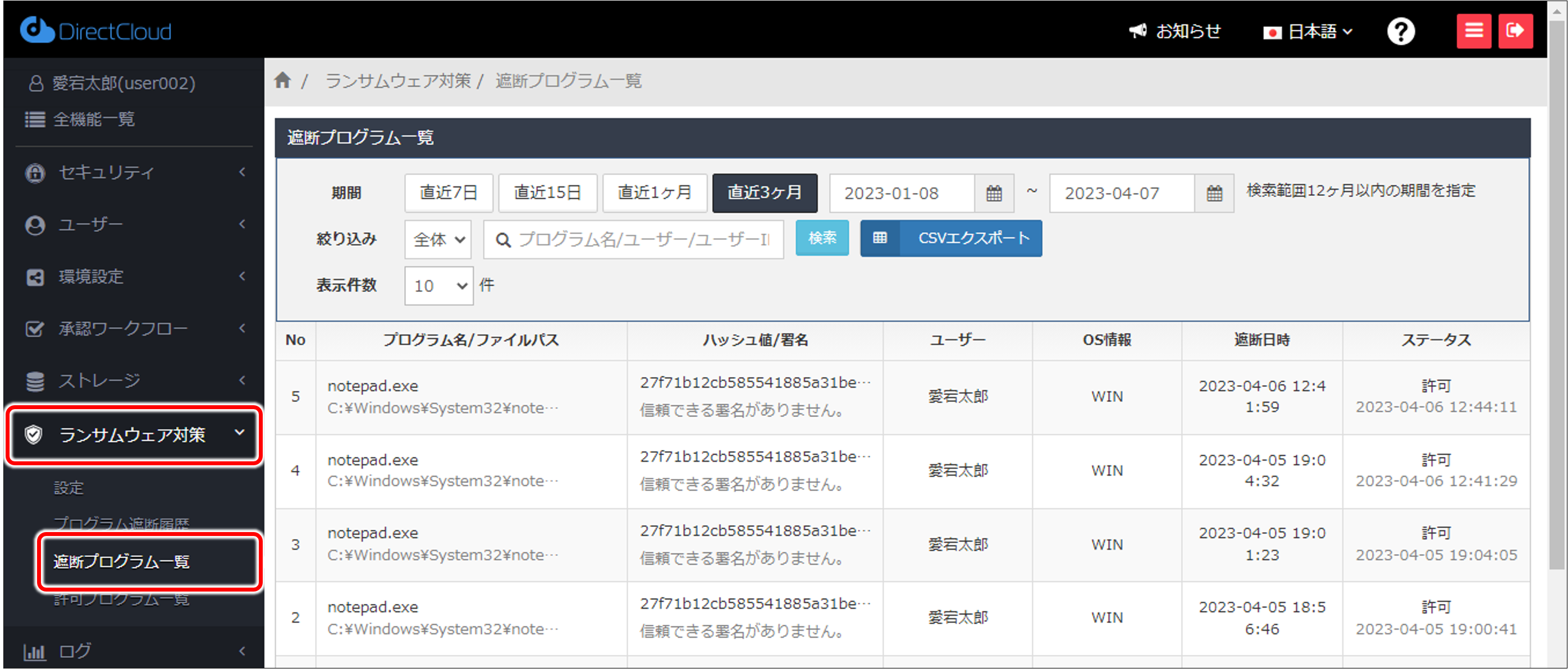
Task: Click the セキュリティ lock icon
Action: point(35,173)
